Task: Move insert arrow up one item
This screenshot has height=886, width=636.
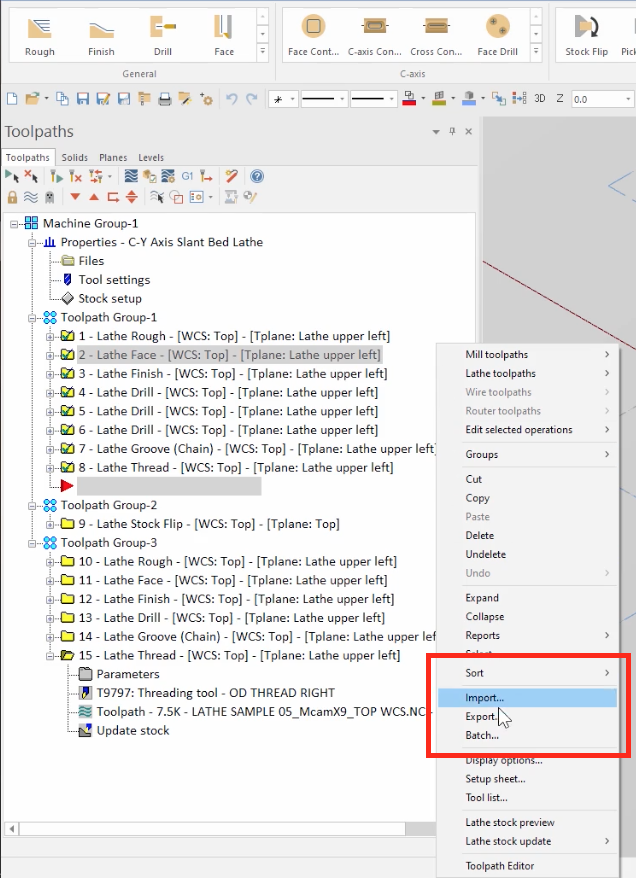Action: (94, 197)
